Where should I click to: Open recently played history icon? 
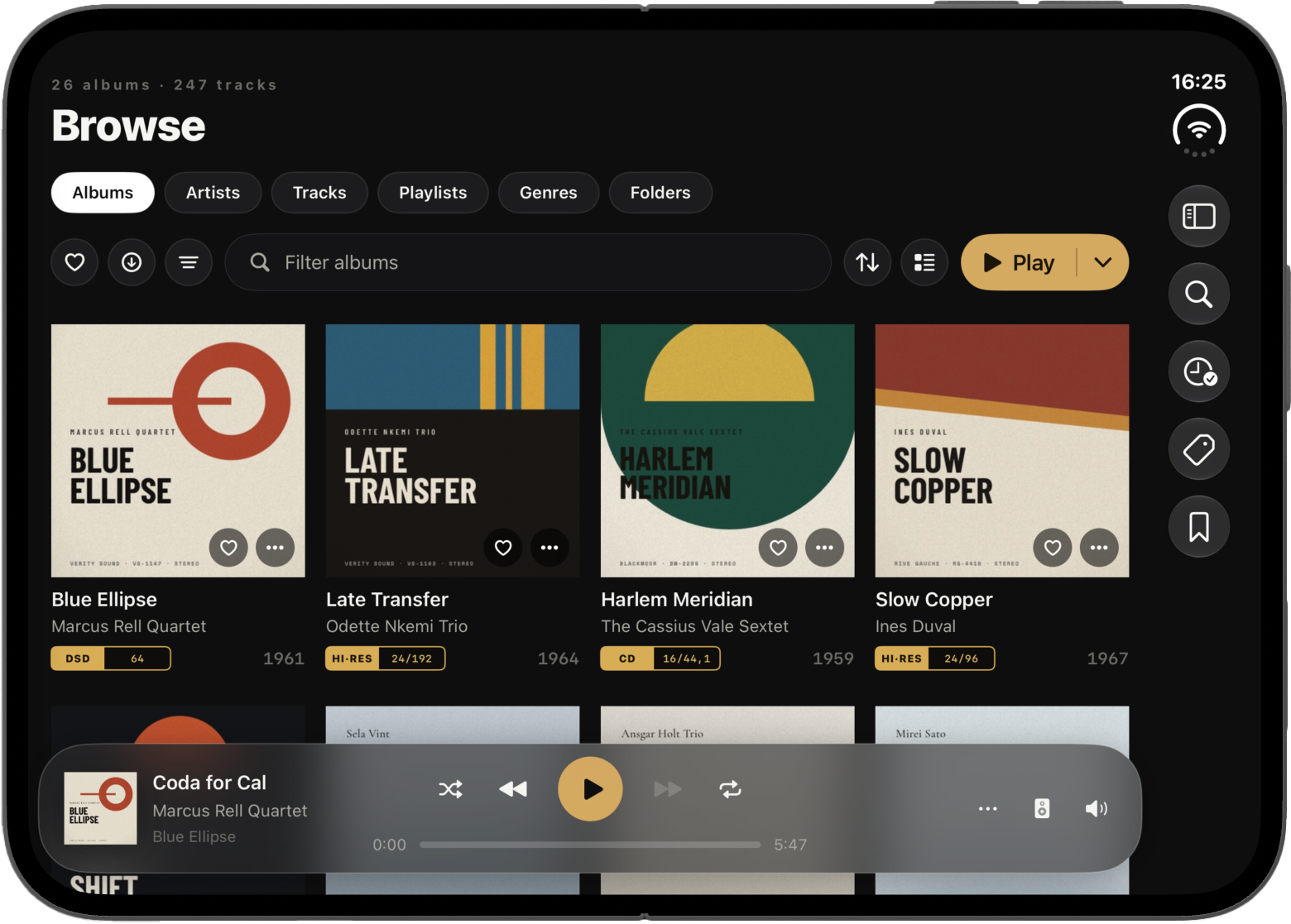(x=1198, y=371)
